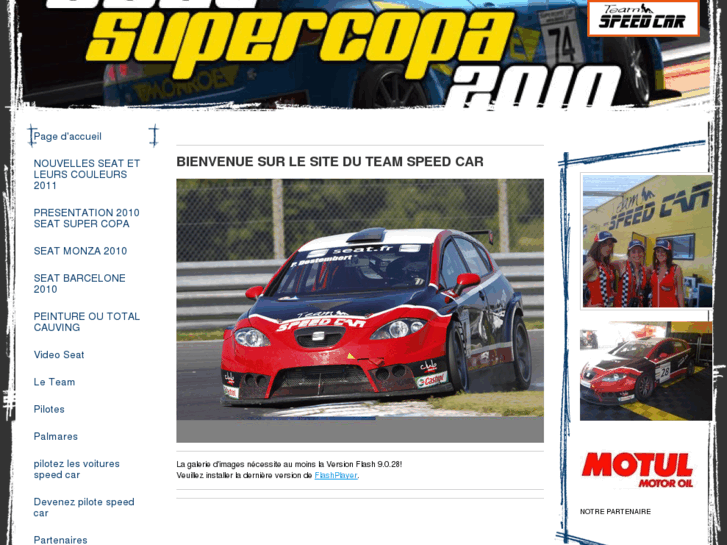Open Devenez pilote speed car link
The width and height of the screenshot is (727, 545).
coord(84,507)
